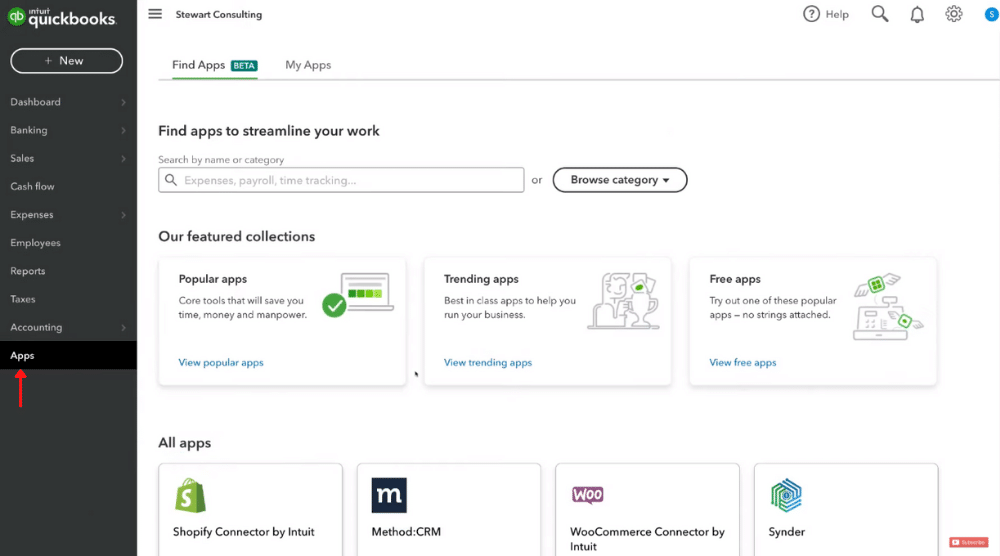Expand the Expenses menu chevron
Viewport: 1000px width, 556px height.
tap(123, 215)
